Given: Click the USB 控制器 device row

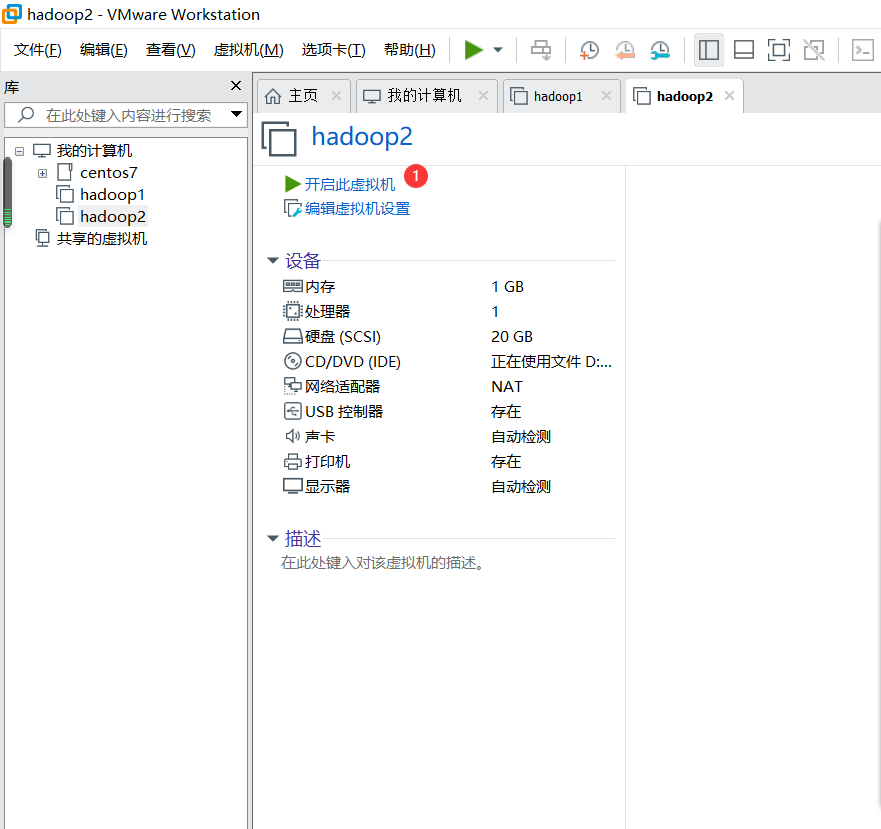Looking at the screenshot, I should tap(447, 411).
